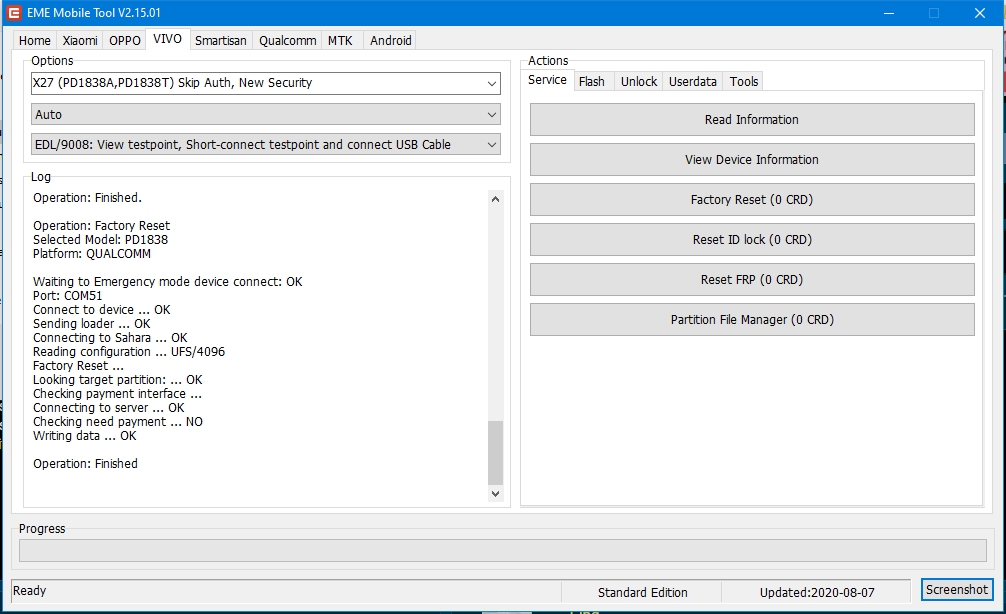Open the Unlock actions tab

point(639,81)
